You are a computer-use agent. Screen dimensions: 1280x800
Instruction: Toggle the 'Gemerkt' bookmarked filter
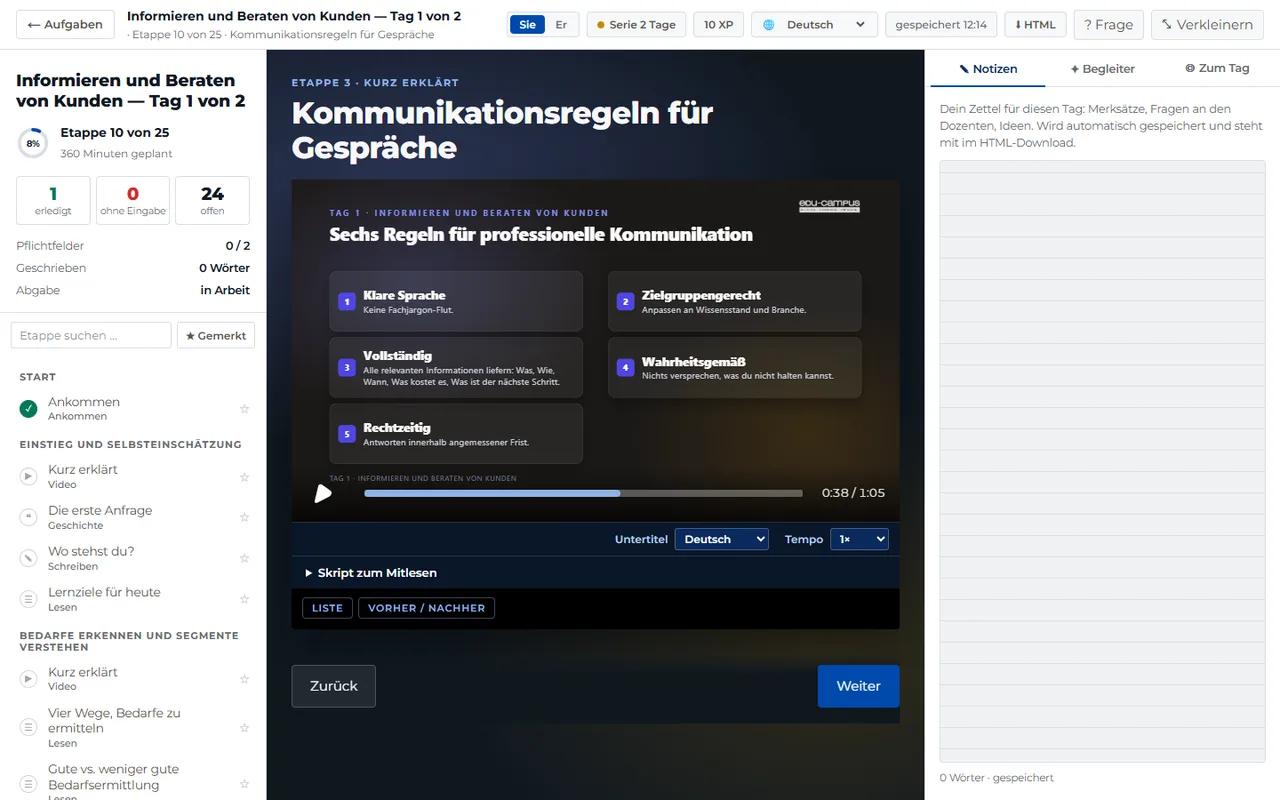pos(216,336)
